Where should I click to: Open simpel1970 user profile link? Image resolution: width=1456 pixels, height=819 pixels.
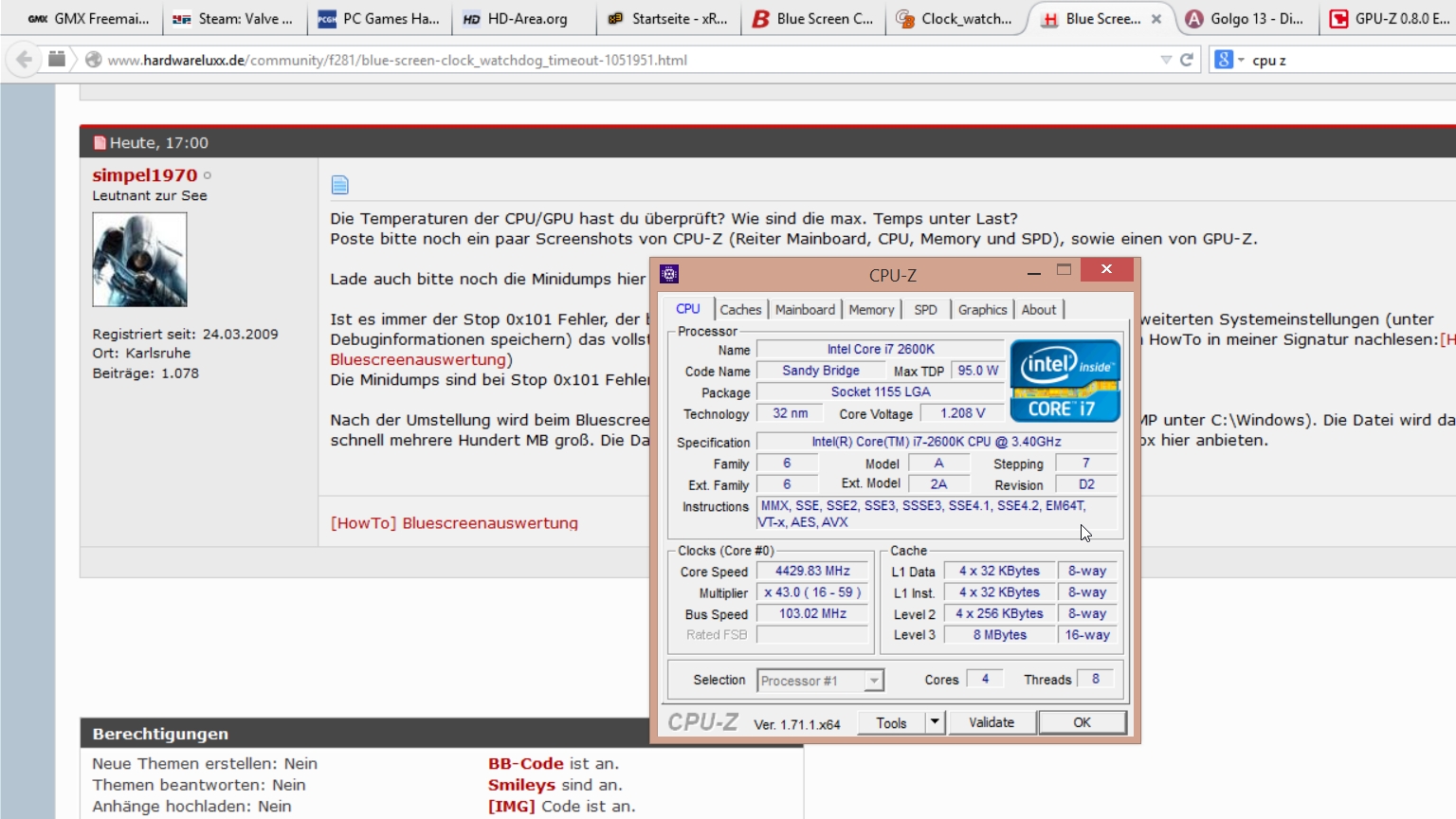point(145,175)
